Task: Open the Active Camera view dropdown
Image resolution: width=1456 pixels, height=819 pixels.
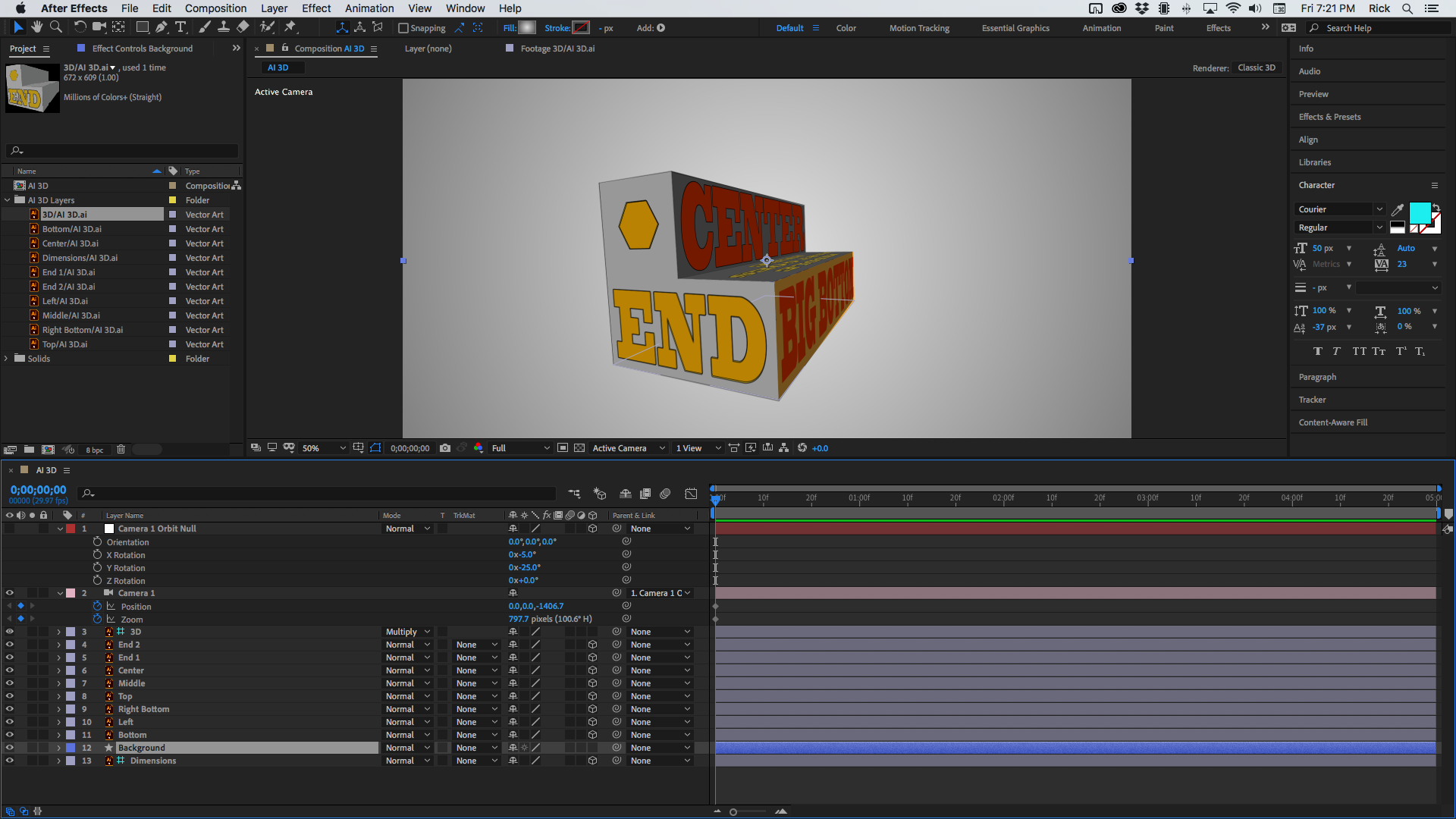Action: point(627,448)
